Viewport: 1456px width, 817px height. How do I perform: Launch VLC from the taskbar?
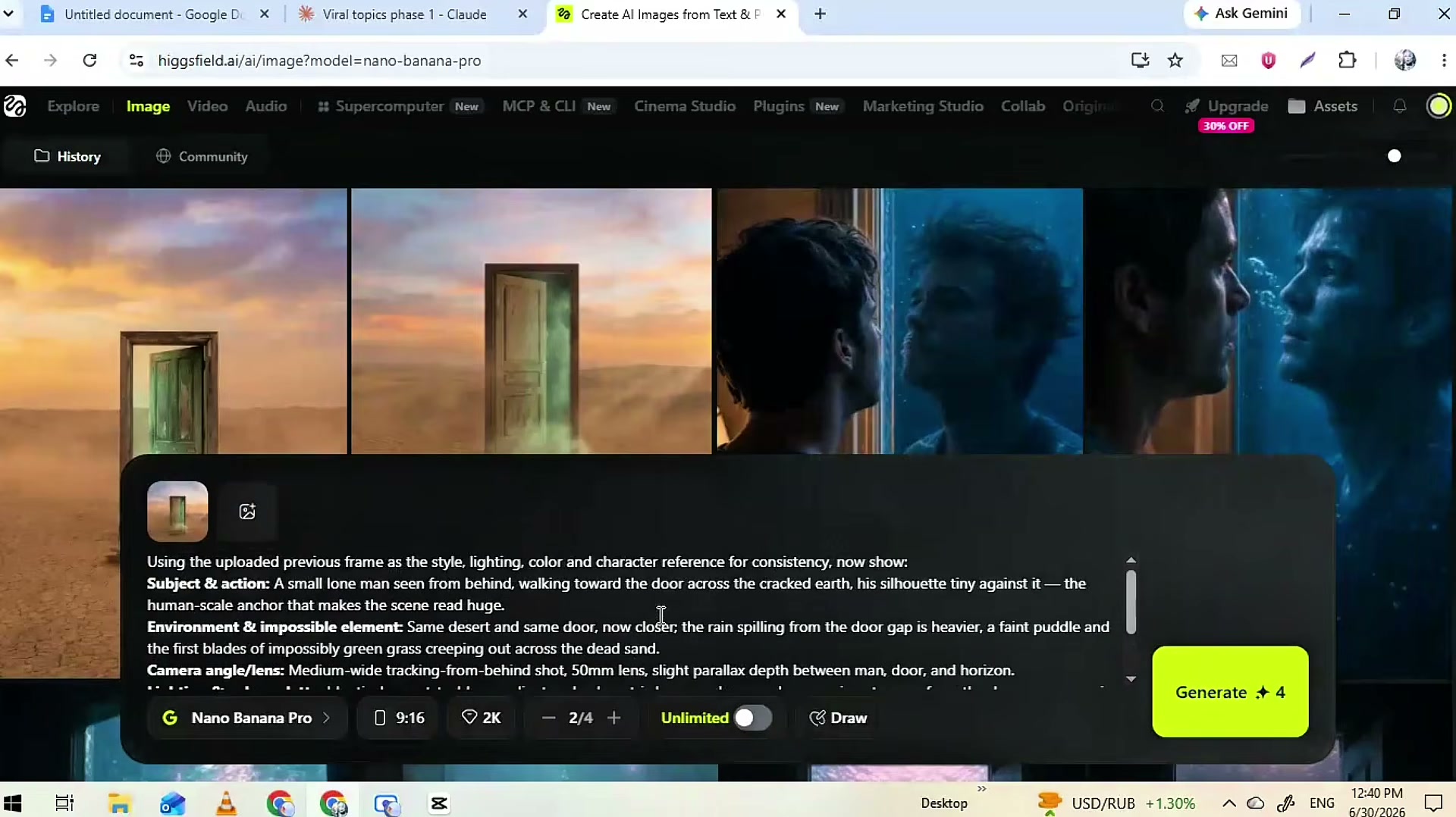pos(226,803)
